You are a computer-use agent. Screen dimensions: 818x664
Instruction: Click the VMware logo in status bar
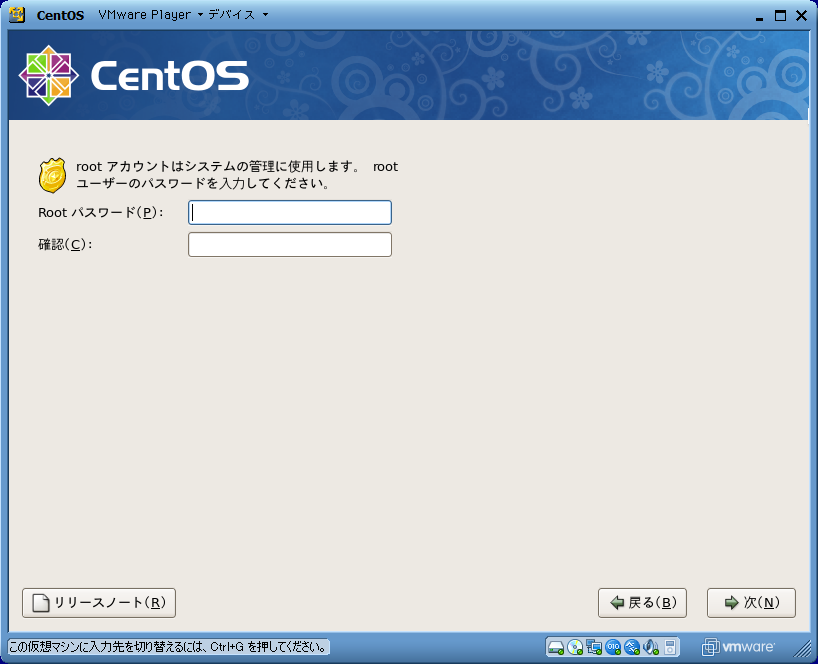(738, 647)
